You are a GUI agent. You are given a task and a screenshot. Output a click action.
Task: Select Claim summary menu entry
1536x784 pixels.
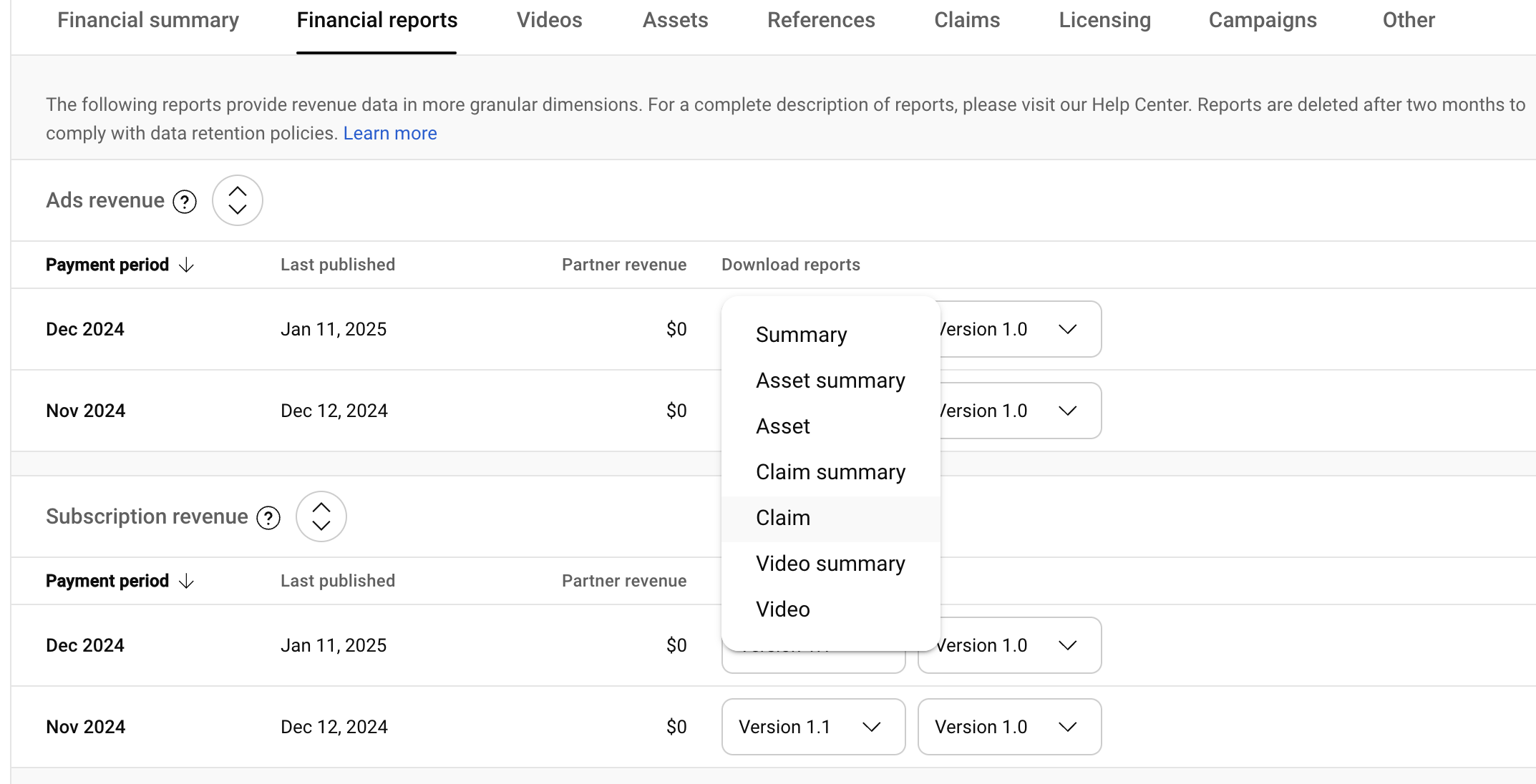[x=830, y=472]
